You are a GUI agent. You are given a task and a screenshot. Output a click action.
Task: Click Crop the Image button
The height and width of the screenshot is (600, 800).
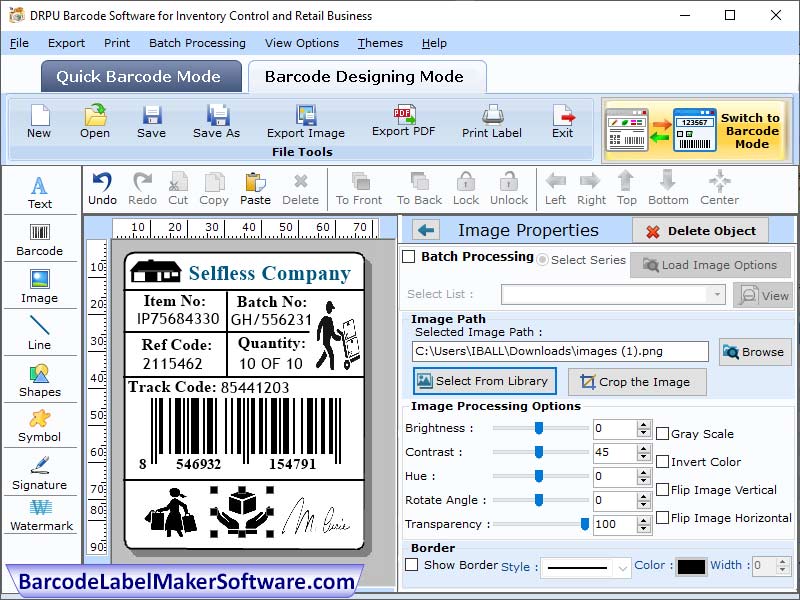pyautogui.click(x=637, y=382)
